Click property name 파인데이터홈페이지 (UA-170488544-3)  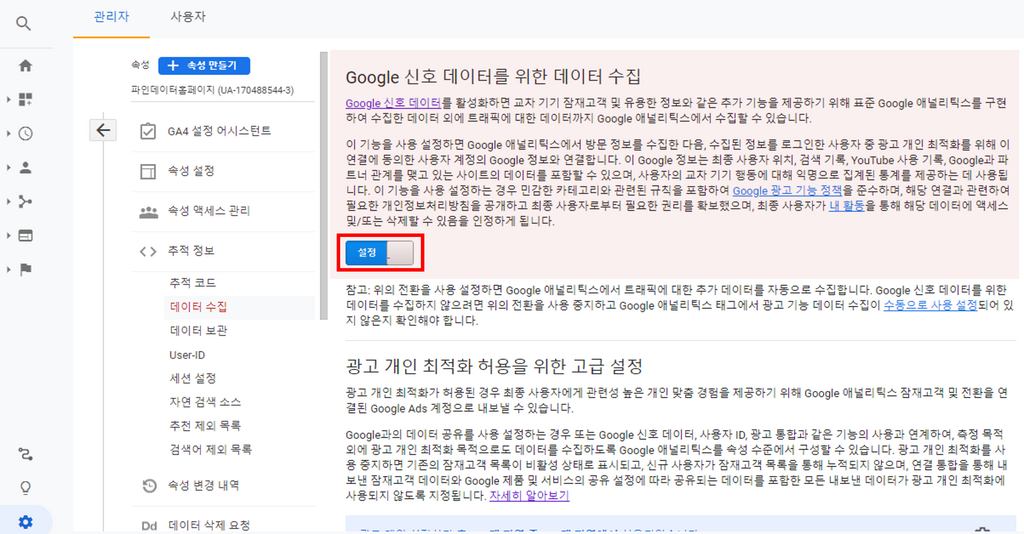click(212, 90)
